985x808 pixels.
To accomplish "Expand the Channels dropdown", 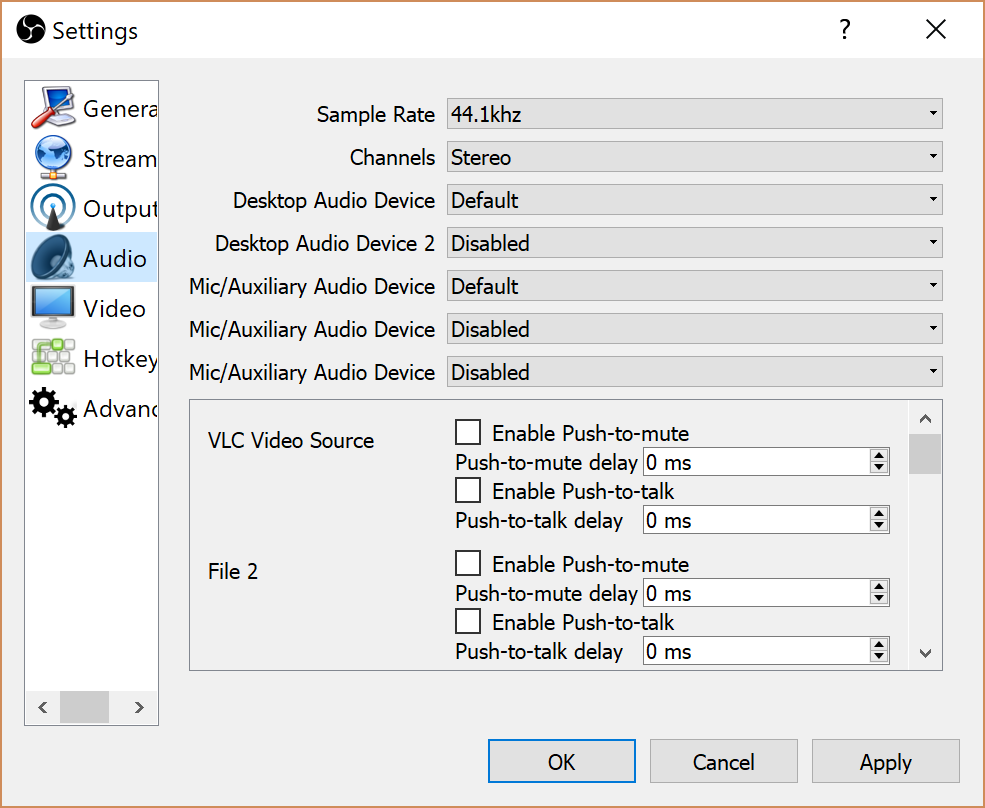I will click(694, 158).
